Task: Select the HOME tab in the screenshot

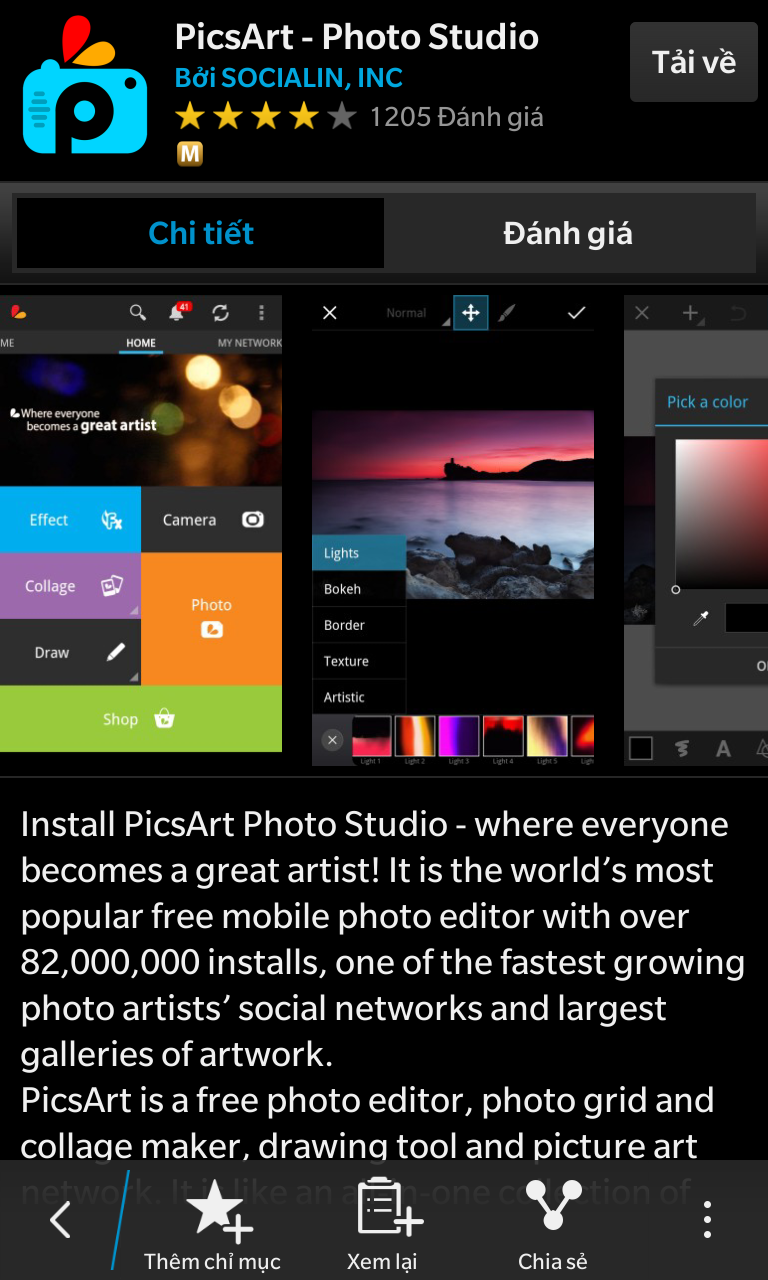Action: click(x=141, y=343)
